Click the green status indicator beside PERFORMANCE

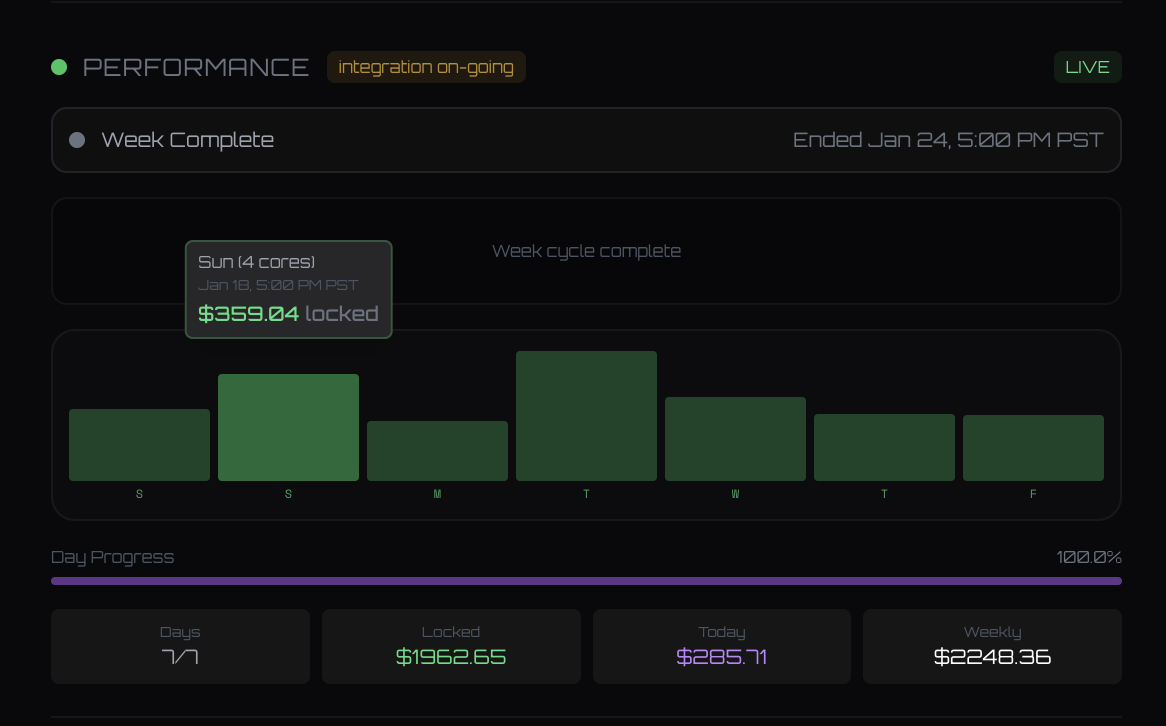(59, 67)
